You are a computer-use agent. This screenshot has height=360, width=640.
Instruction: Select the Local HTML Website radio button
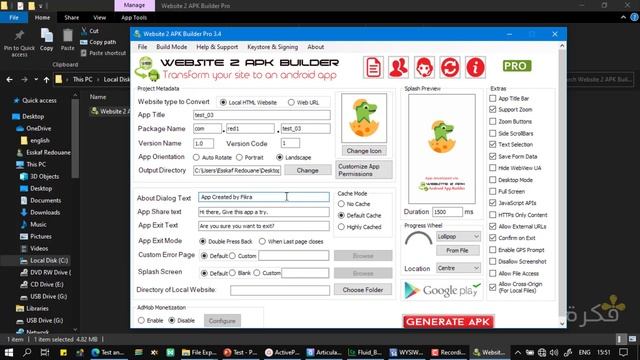pos(223,102)
